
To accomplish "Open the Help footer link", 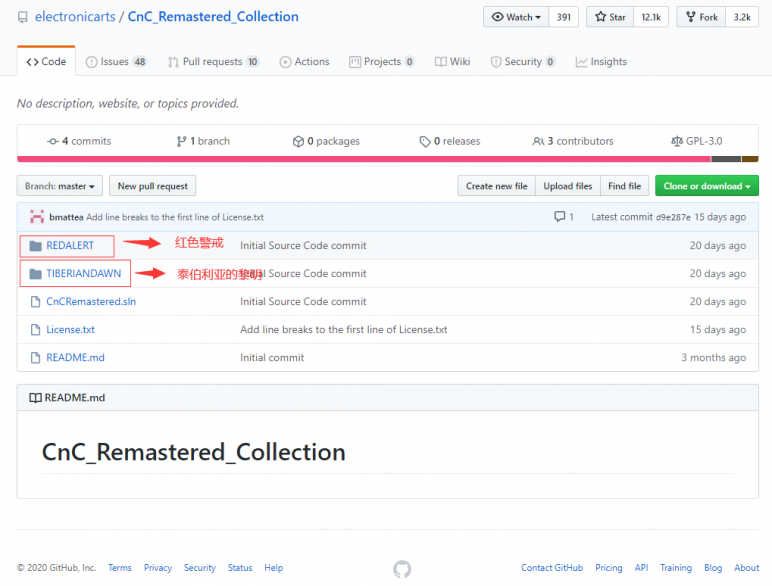I will coord(274,568).
